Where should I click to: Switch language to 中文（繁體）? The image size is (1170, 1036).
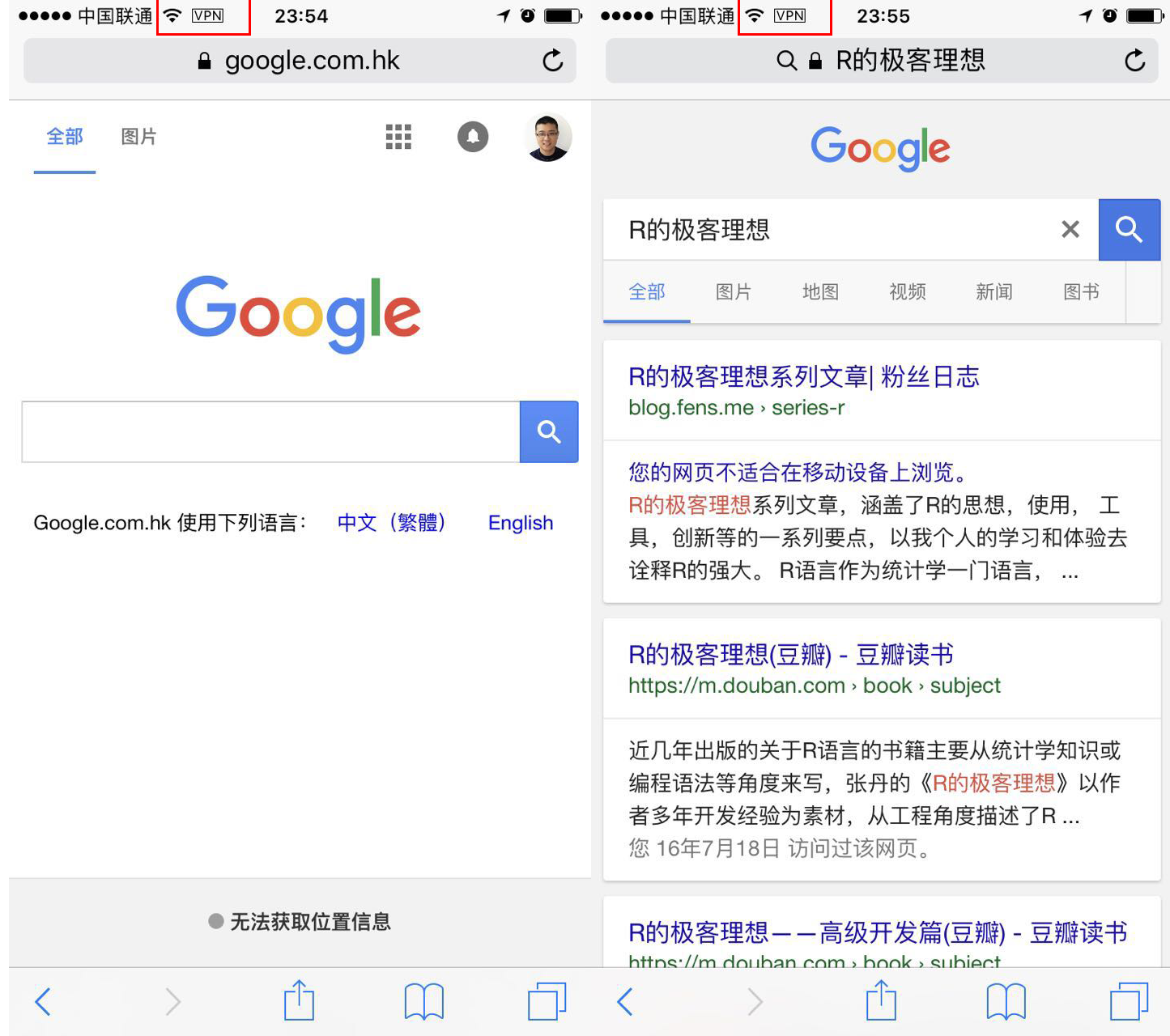(392, 523)
